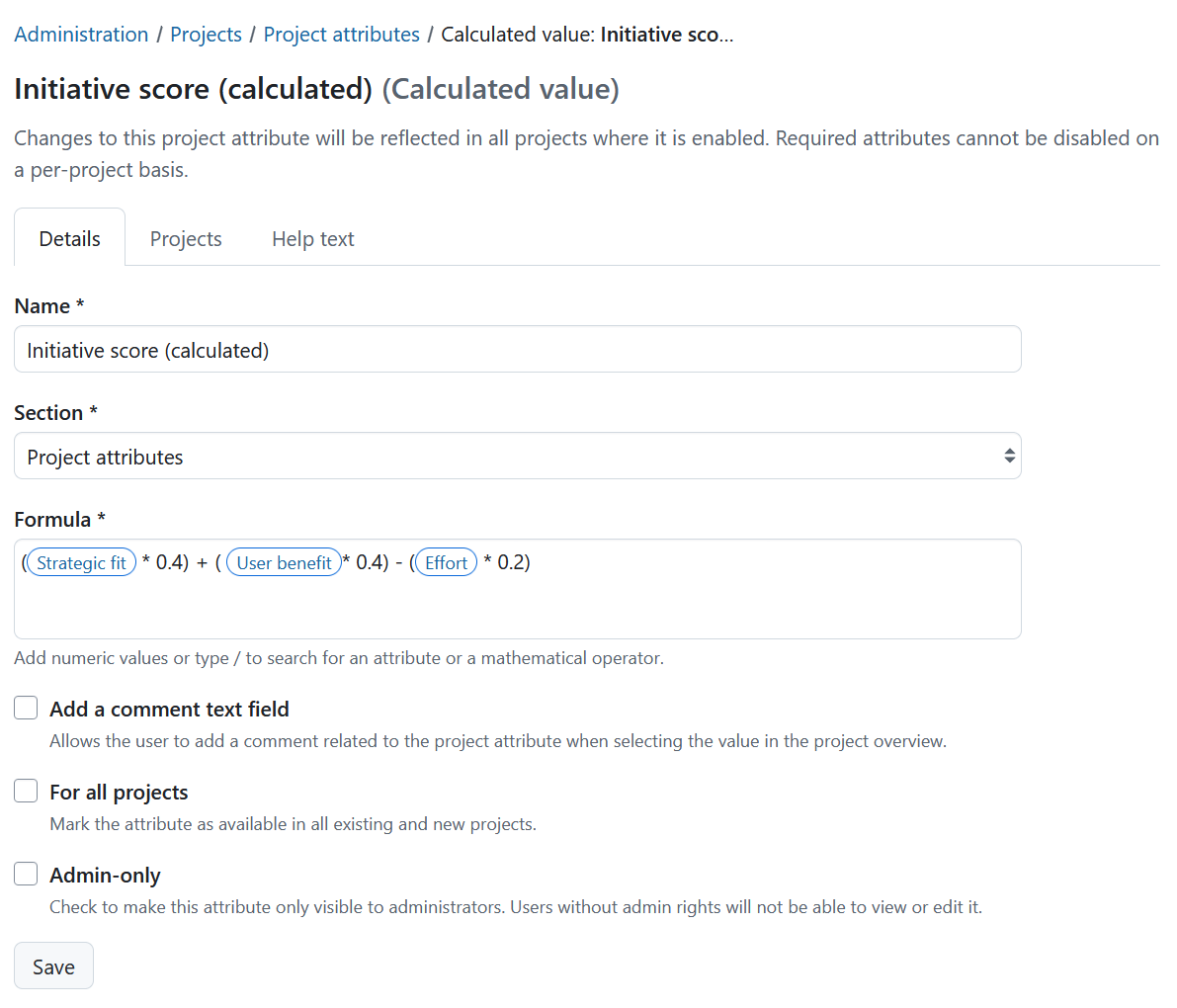Screen dimensions: 1177x1008
Task: Select the Details tab
Action: pos(68,237)
